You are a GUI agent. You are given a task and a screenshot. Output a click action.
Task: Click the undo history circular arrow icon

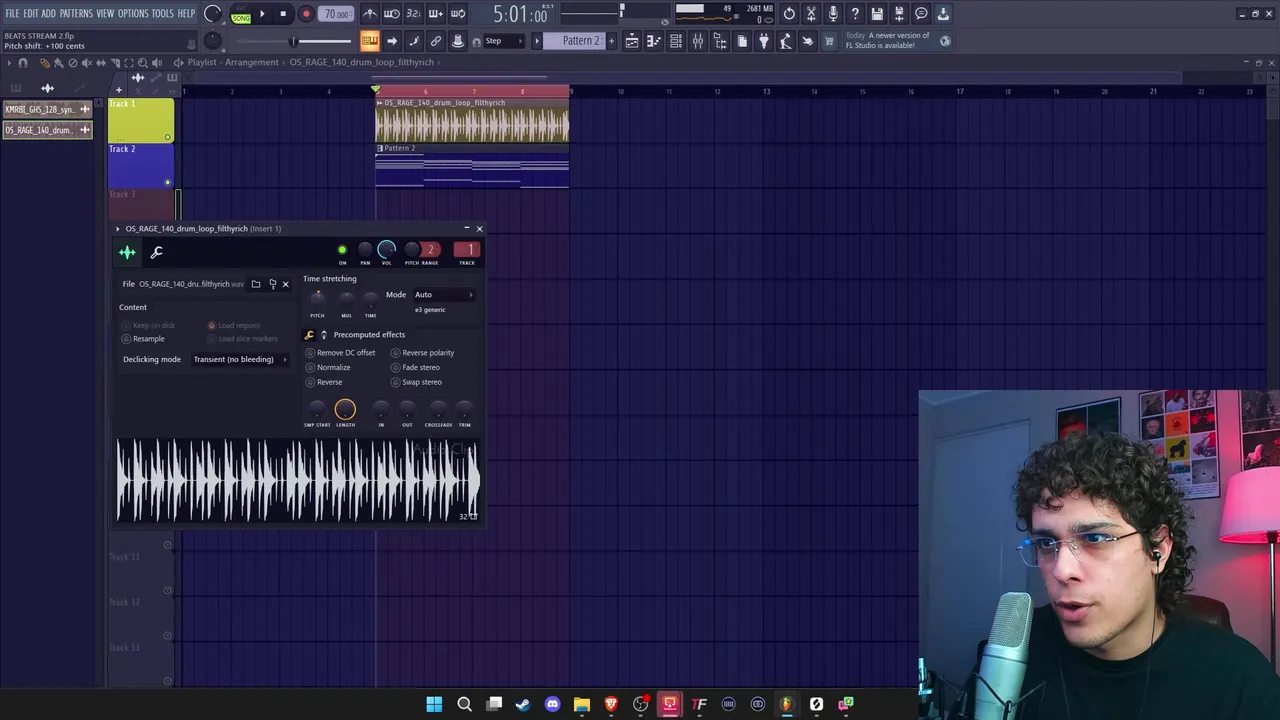coord(789,14)
